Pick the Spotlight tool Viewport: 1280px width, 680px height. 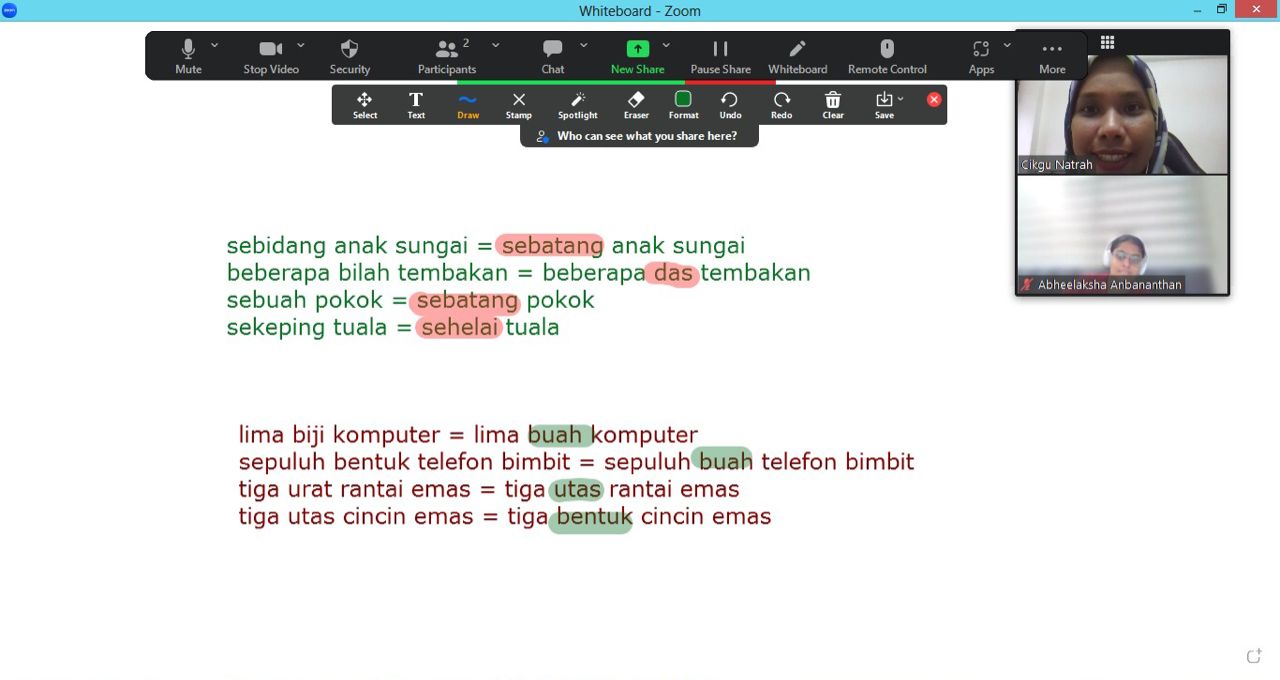(x=577, y=104)
